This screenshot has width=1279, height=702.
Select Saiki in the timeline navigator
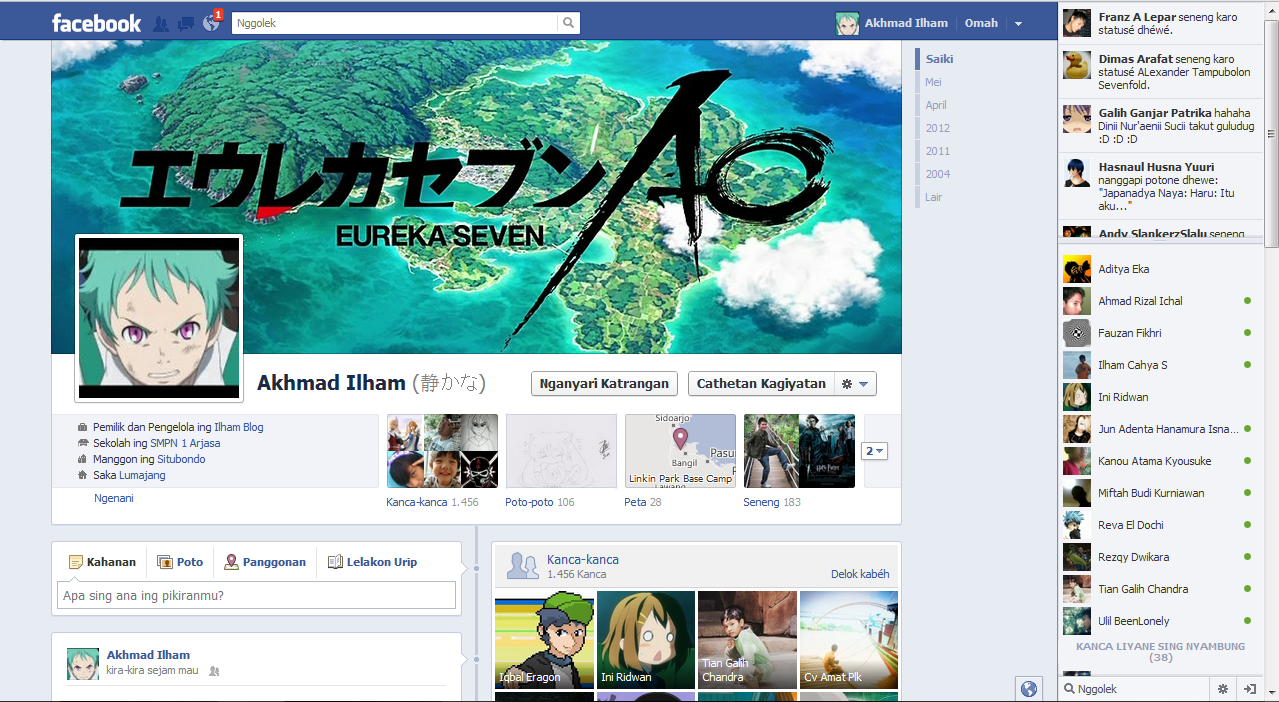pos(939,59)
